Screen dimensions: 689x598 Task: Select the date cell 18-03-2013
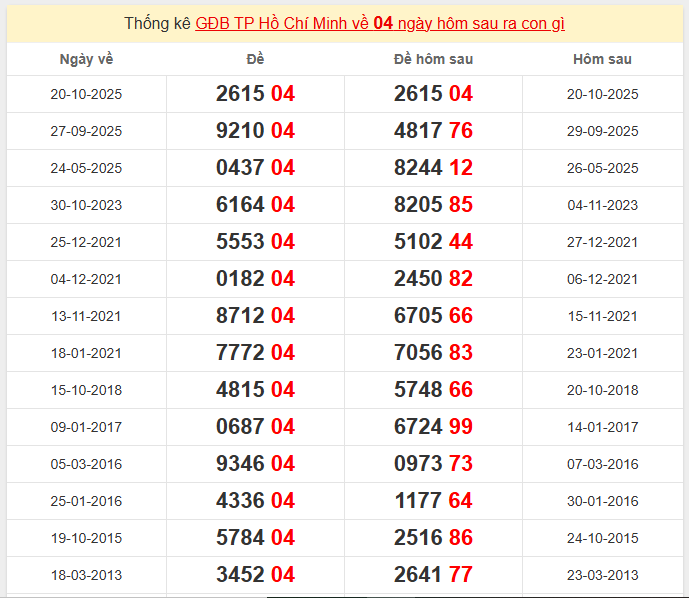[x=86, y=575]
